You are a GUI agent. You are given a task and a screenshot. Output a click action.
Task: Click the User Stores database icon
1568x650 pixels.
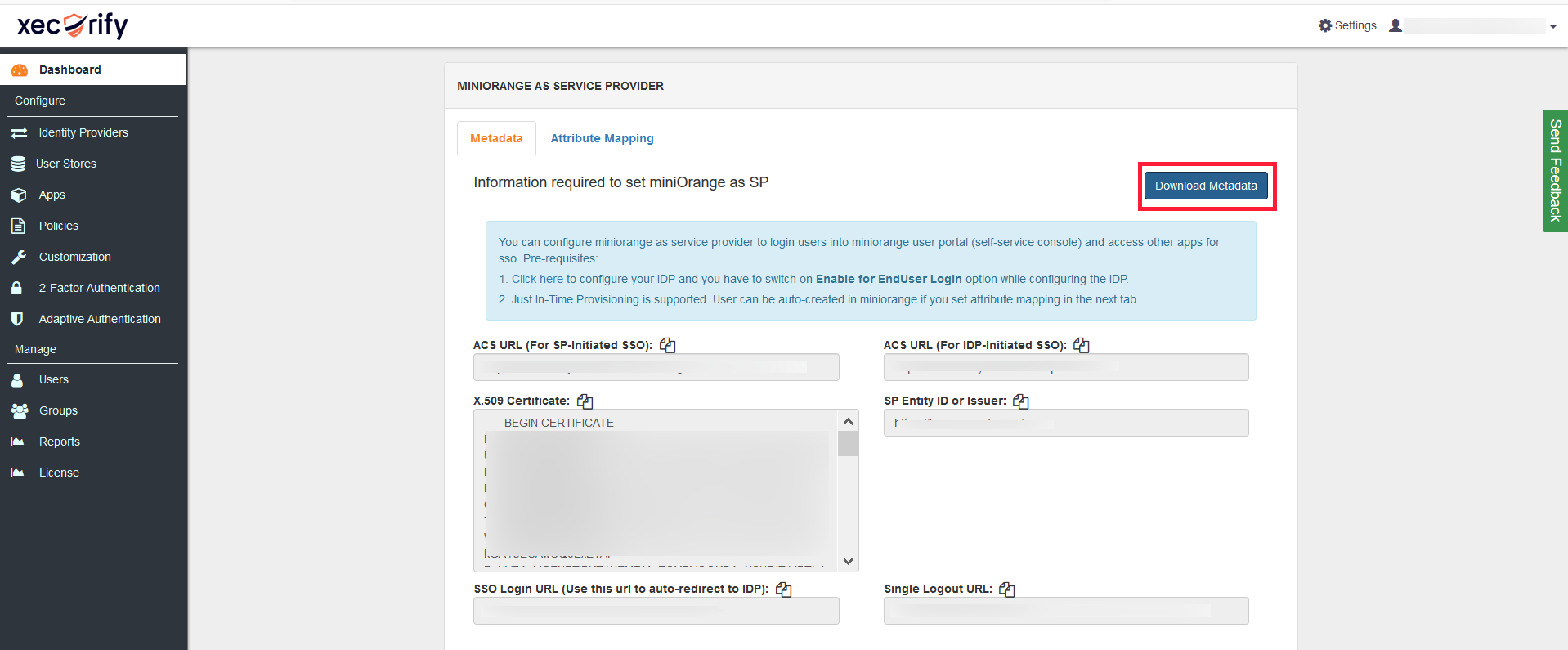coord(18,164)
